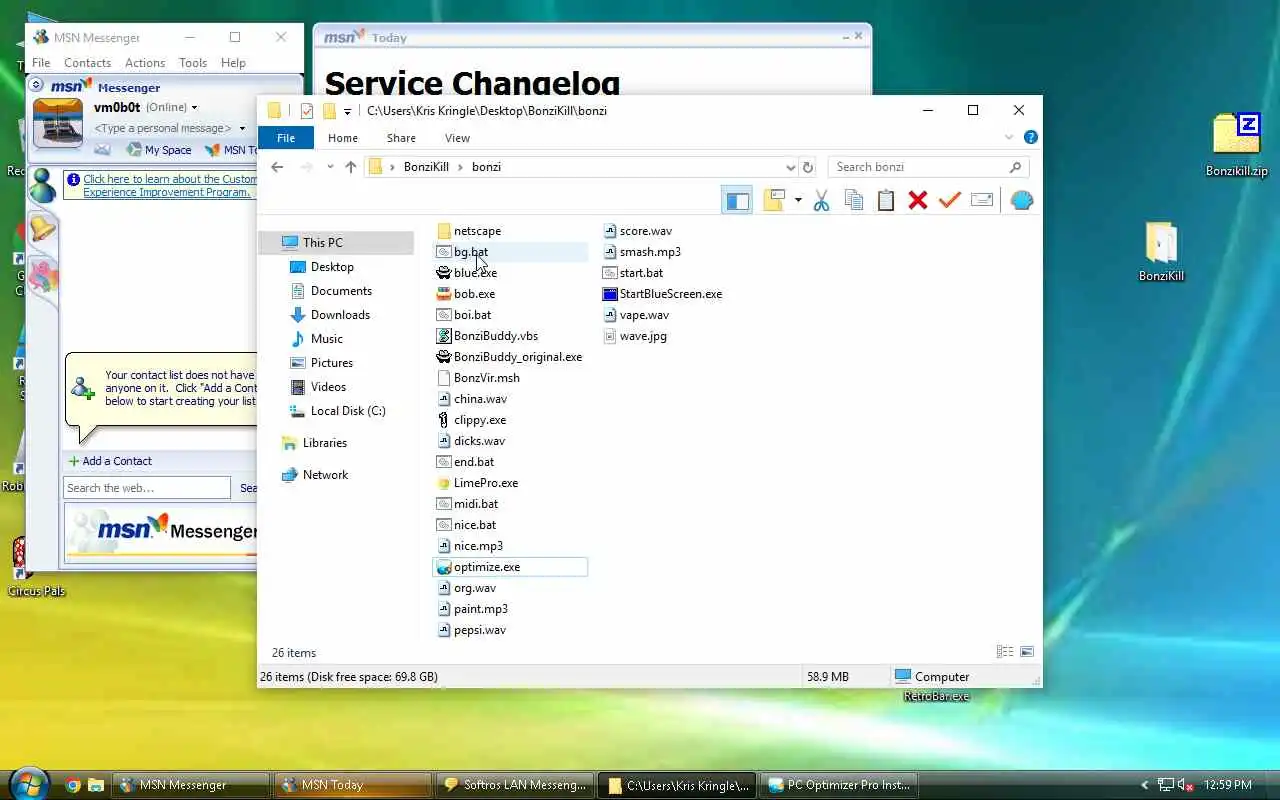Click the Back navigation arrow
This screenshot has width=1280, height=800.
pos(277,167)
